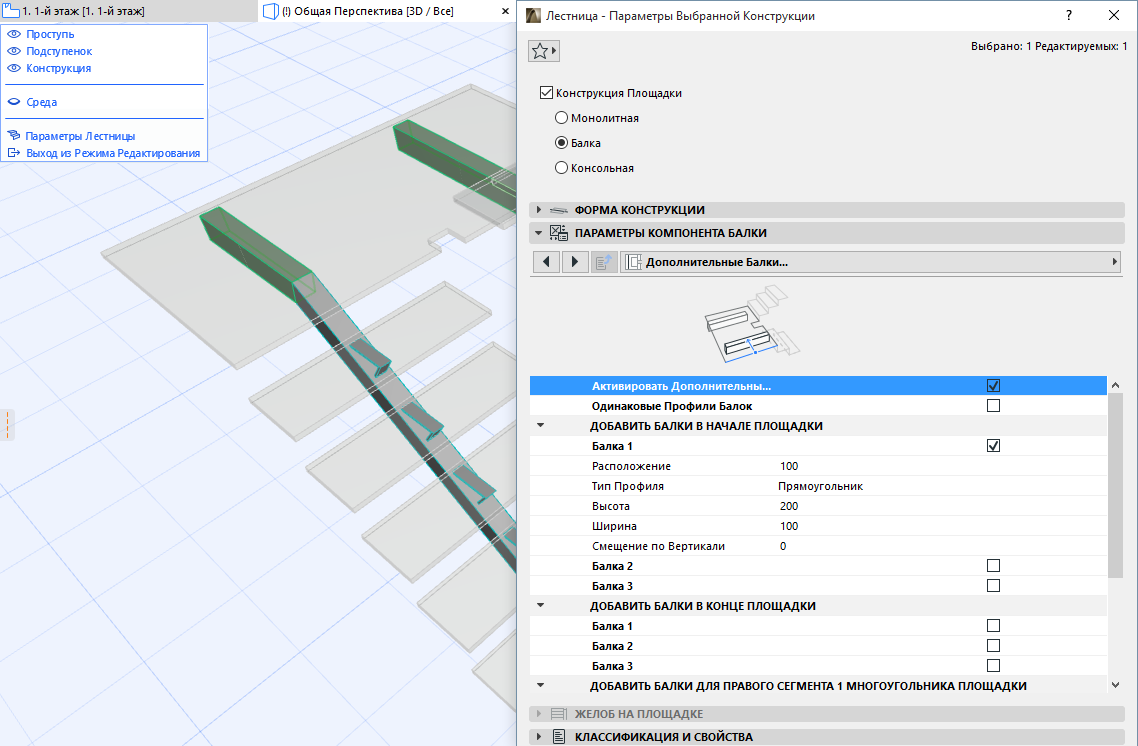
Task: Hide Подступенок using its eye icon
Action: tap(14, 51)
